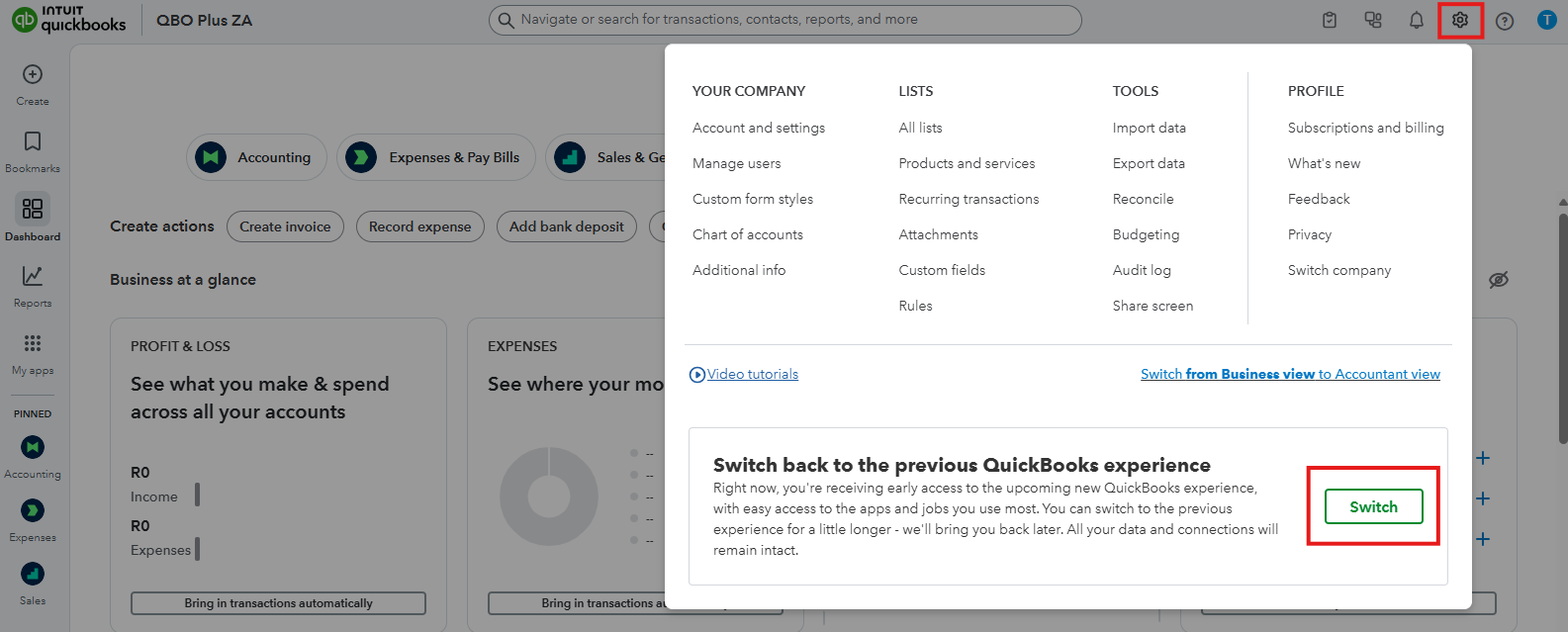Viewport: 1568px width, 632px height.
Task: Open the Video tutorials link
Action: pyautogui.click(x=752, y=374)
